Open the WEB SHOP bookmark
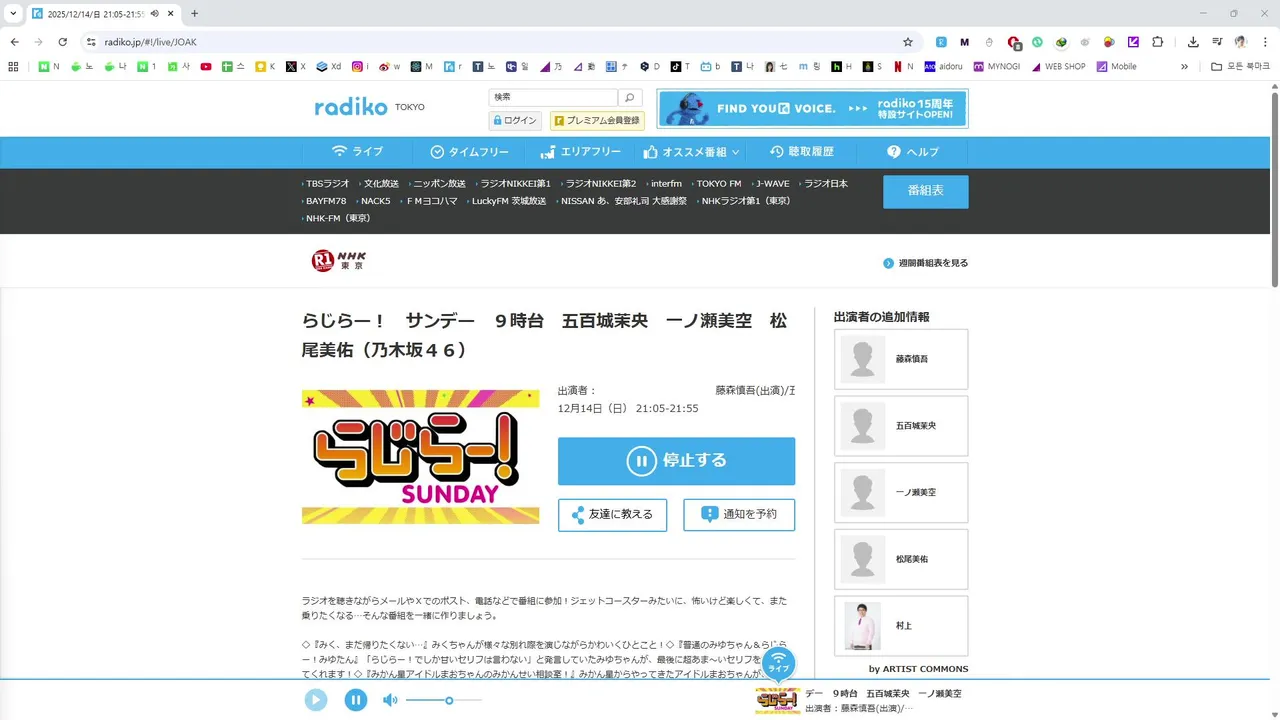The image size is (1280, 720). [x=1058, y=67]
